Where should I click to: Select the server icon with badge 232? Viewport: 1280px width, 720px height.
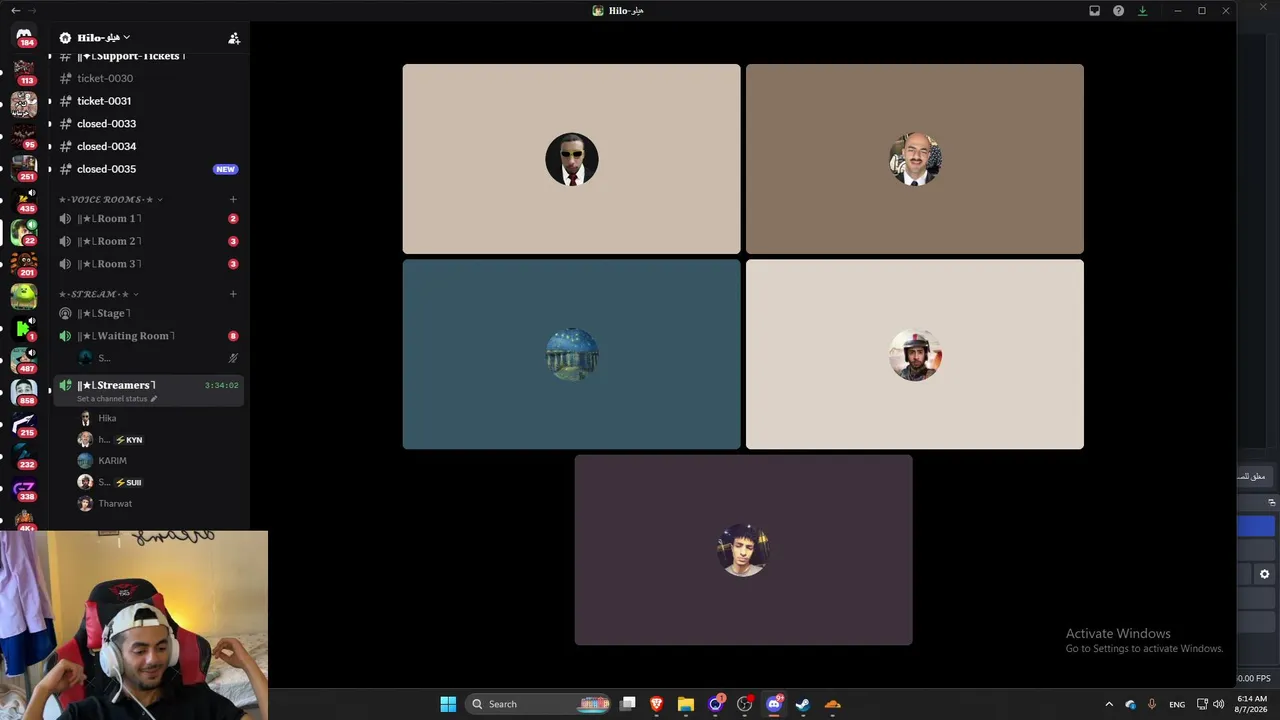click(x=24, y=456)
